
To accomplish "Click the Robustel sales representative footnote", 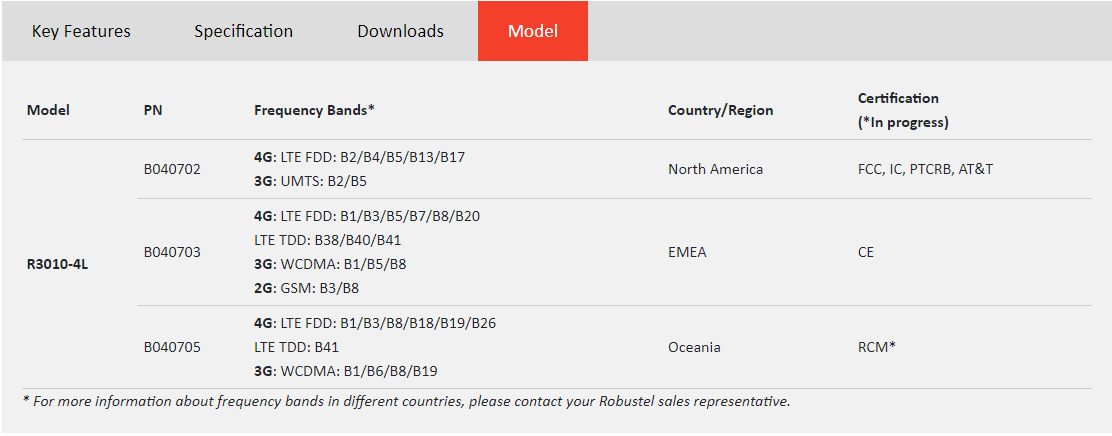I will 406,401.
